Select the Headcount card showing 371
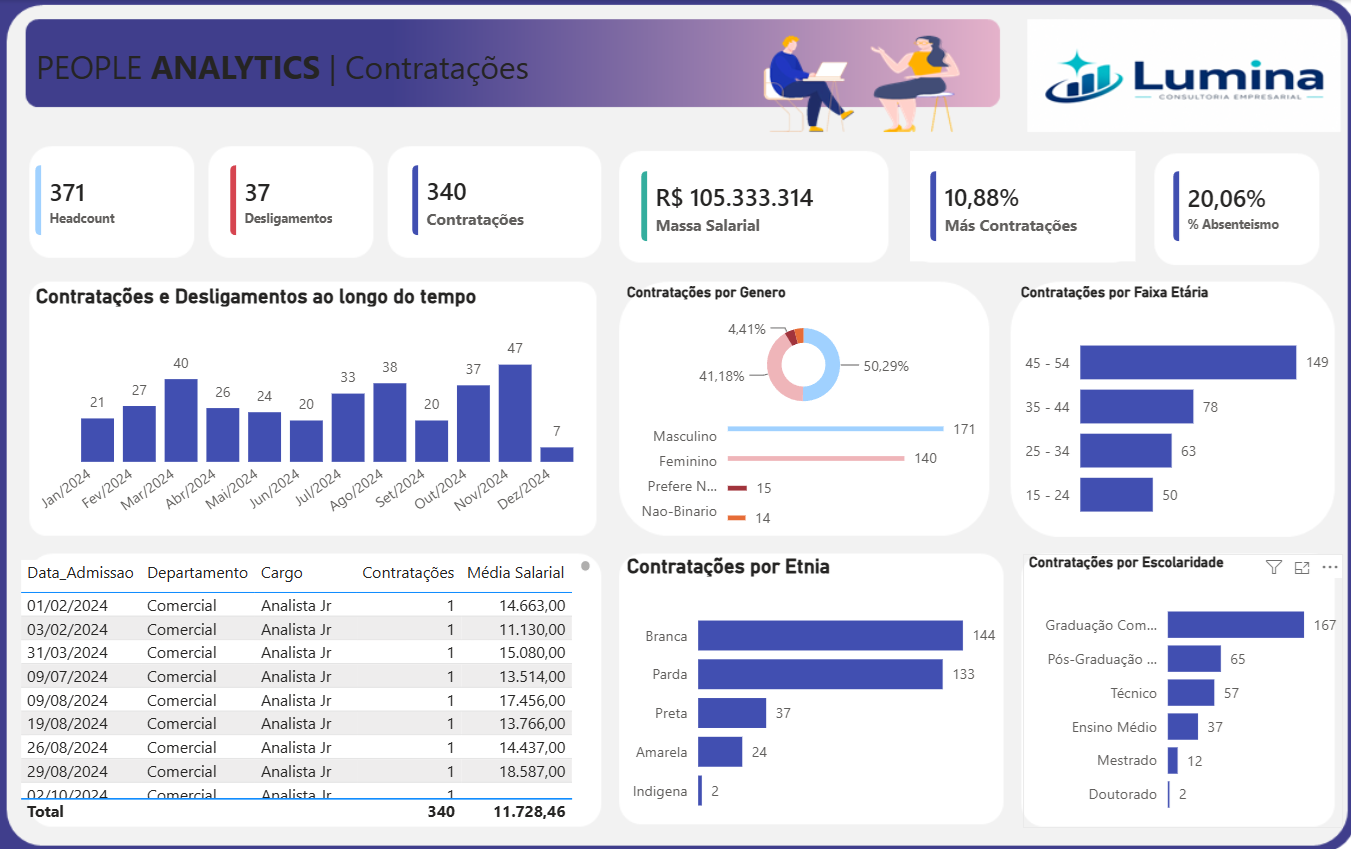This screenshot has width=1351, height=849. 112,202
